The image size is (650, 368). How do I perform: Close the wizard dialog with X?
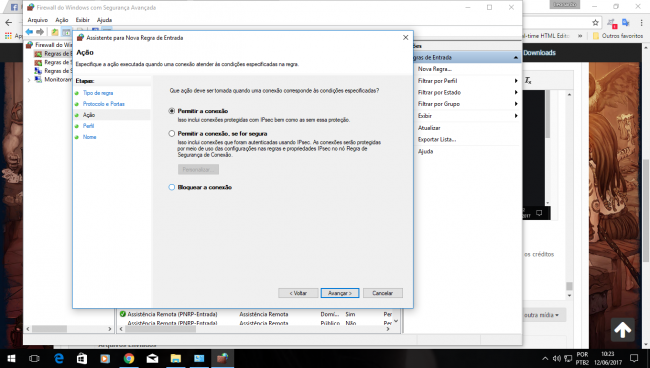(405, 38)
